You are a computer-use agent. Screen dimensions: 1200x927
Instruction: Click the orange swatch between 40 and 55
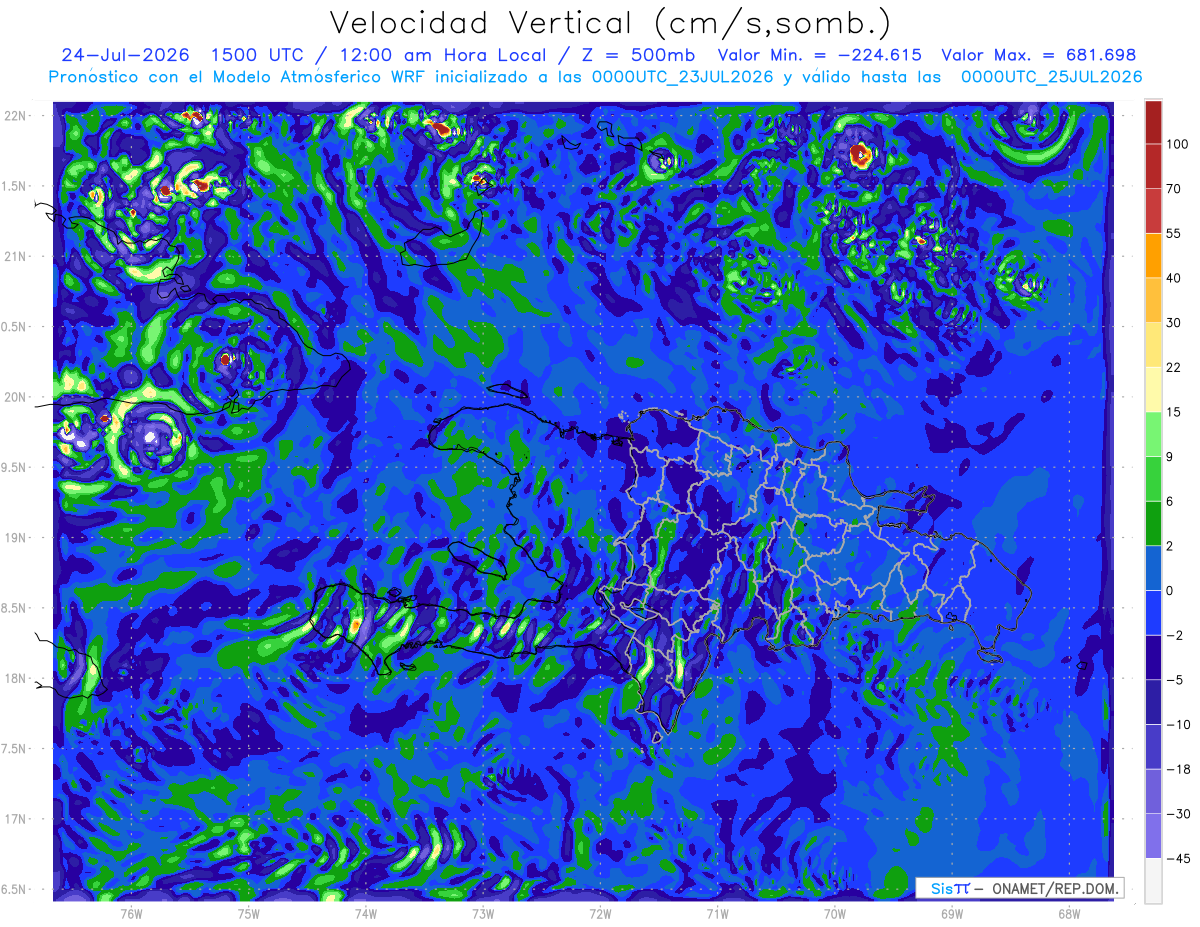1153,255
